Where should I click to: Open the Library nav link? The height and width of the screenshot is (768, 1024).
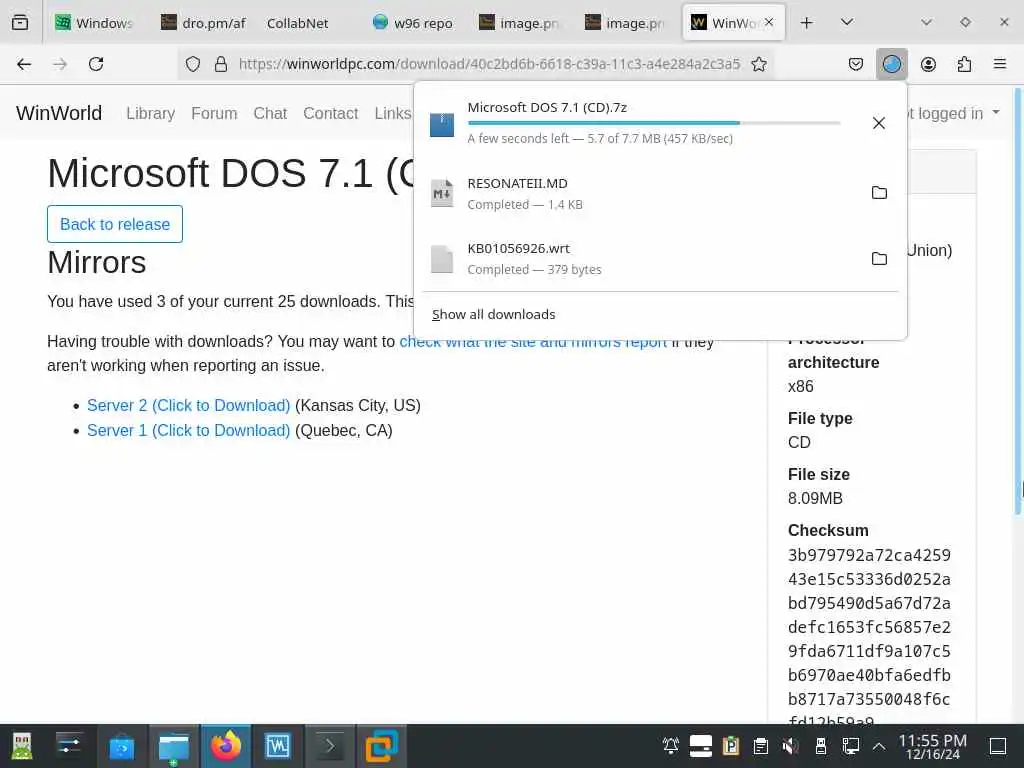(x=150, y=113)
